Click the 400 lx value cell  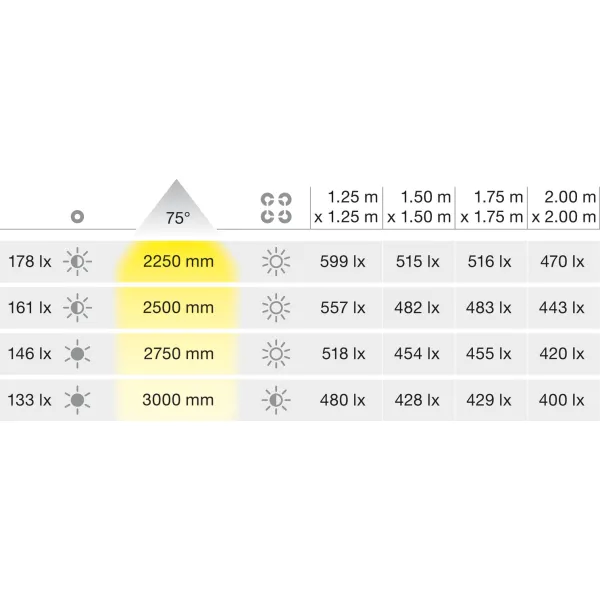coord(561,400)
